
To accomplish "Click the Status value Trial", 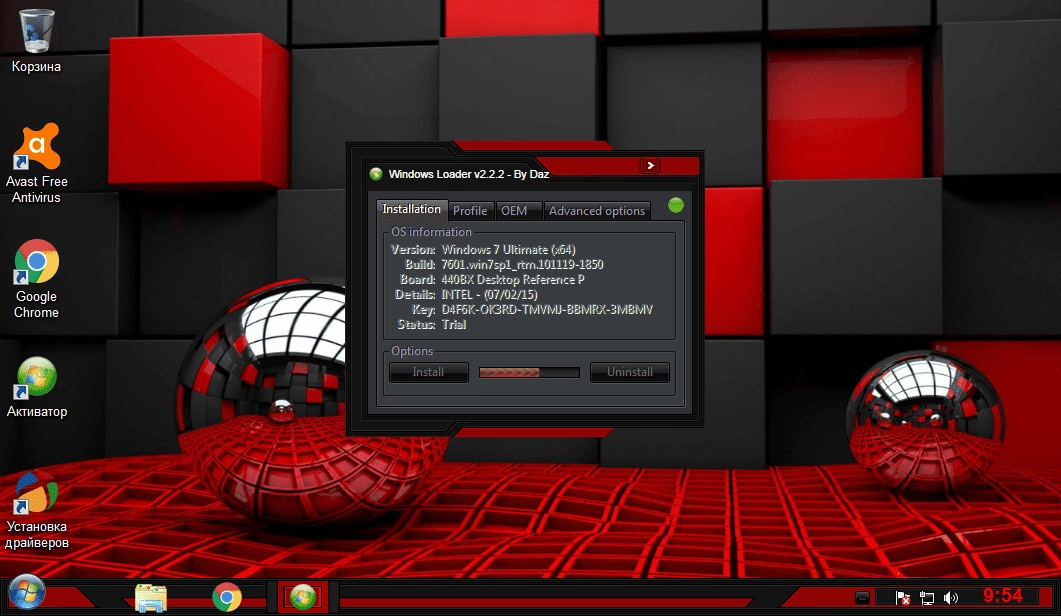I will coord(454,324).
